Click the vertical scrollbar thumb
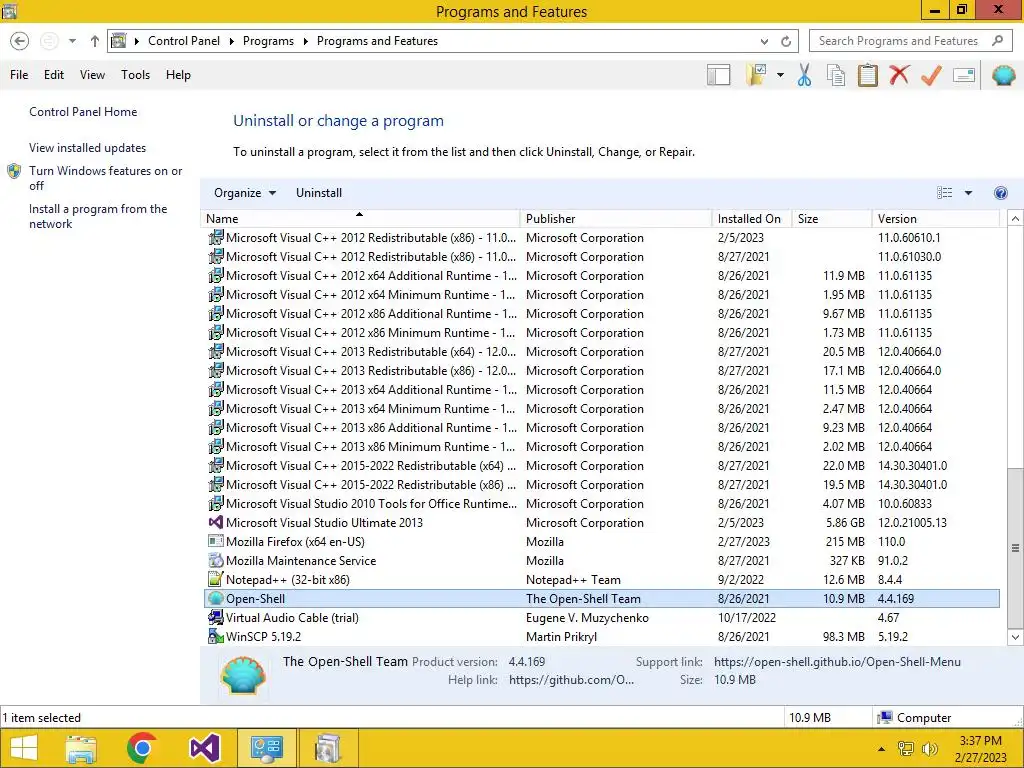1024x768 pixels. (x=1015, y=547)
